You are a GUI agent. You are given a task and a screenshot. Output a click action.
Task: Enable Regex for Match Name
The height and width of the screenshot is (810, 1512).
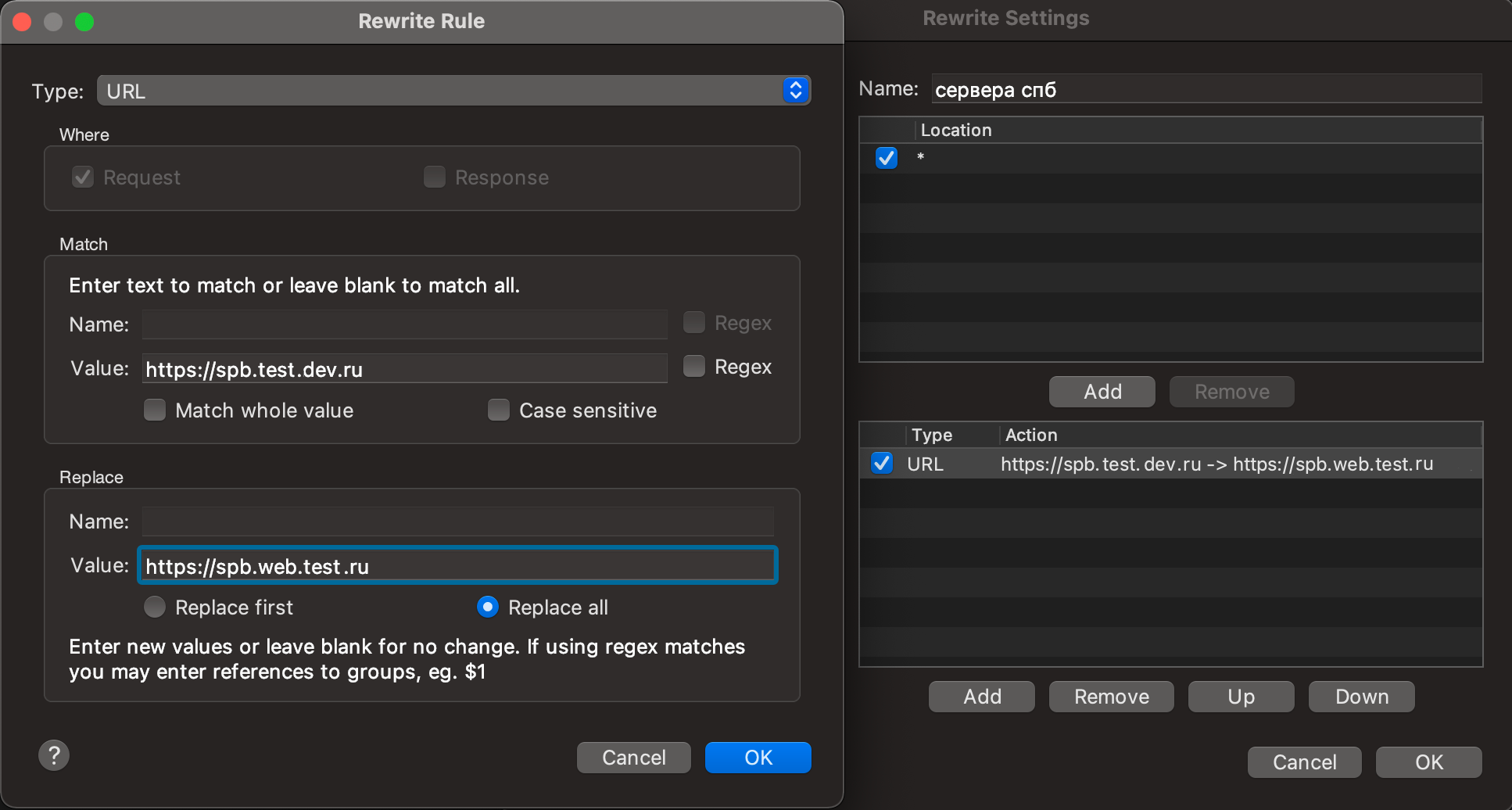tap(694, 322)
